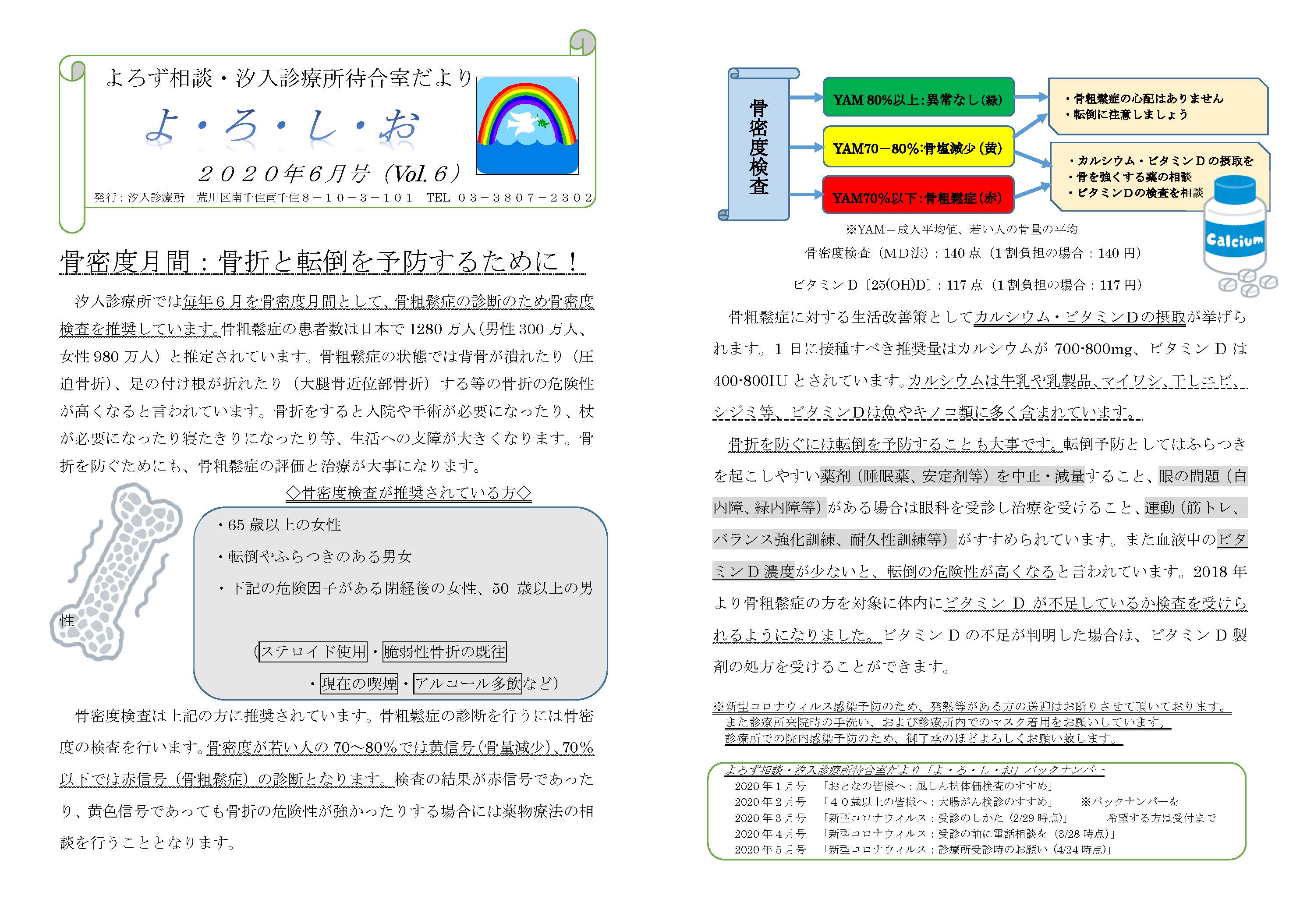1307x924 pixels.
Task: Click the issue date 2020年6月号 (Vol.6)
Action: (329, 173)
